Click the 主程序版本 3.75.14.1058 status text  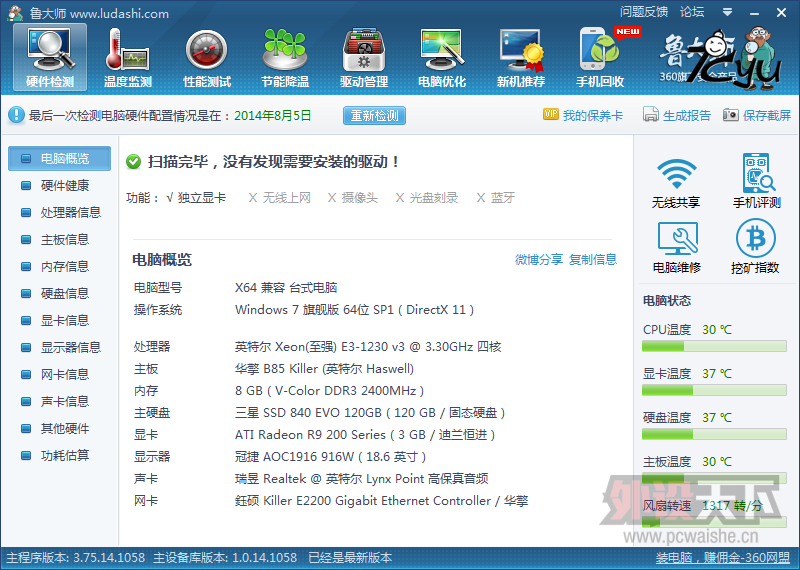(x=76, y=558)
